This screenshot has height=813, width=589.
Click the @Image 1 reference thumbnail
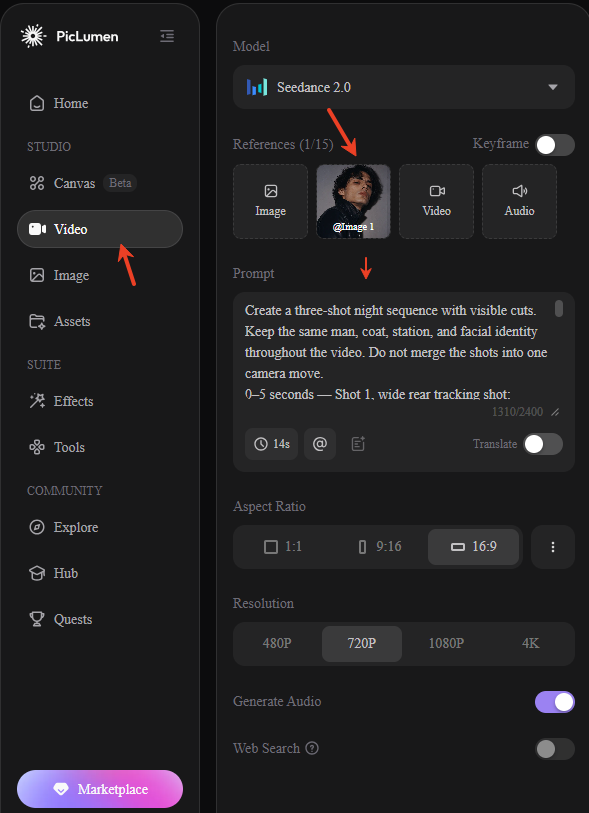click(354, 202)
